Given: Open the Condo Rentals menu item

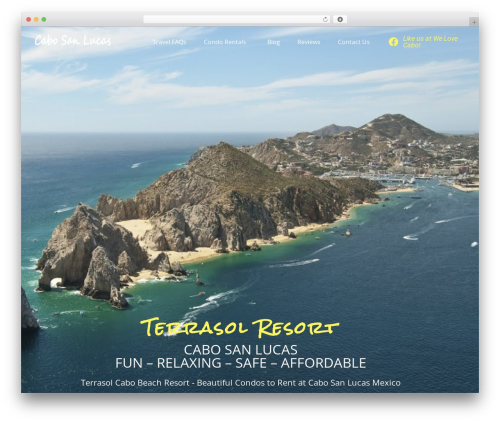Looking at the screenshot, I should [x=225, y=42].
